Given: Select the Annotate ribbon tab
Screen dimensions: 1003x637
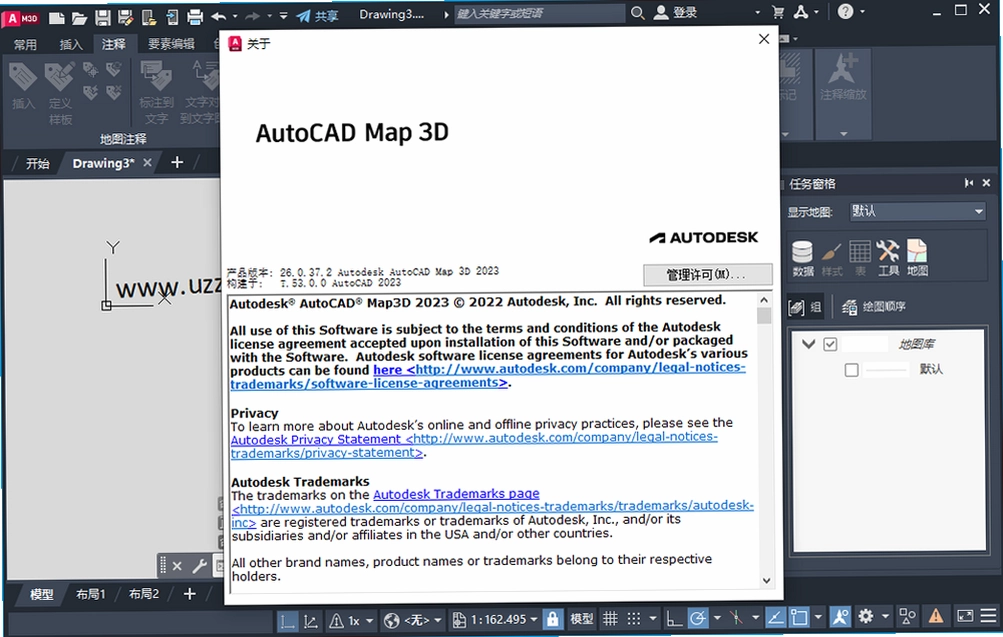Looking at the screenshot, I should (114, 44).
